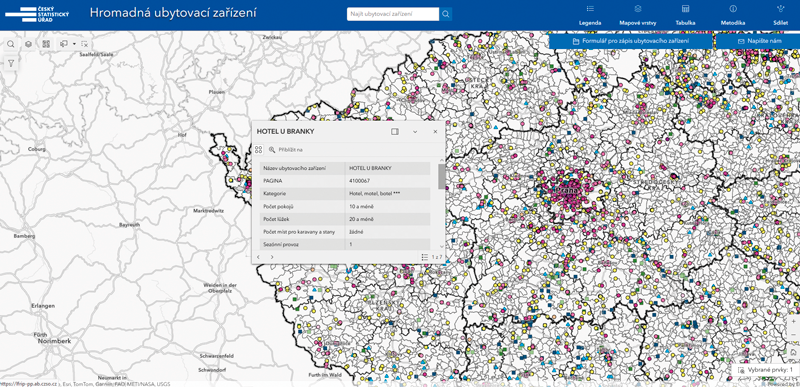Click the magnifier to search accommodations
Screen dimensions: 800x387
click(445, 14)
